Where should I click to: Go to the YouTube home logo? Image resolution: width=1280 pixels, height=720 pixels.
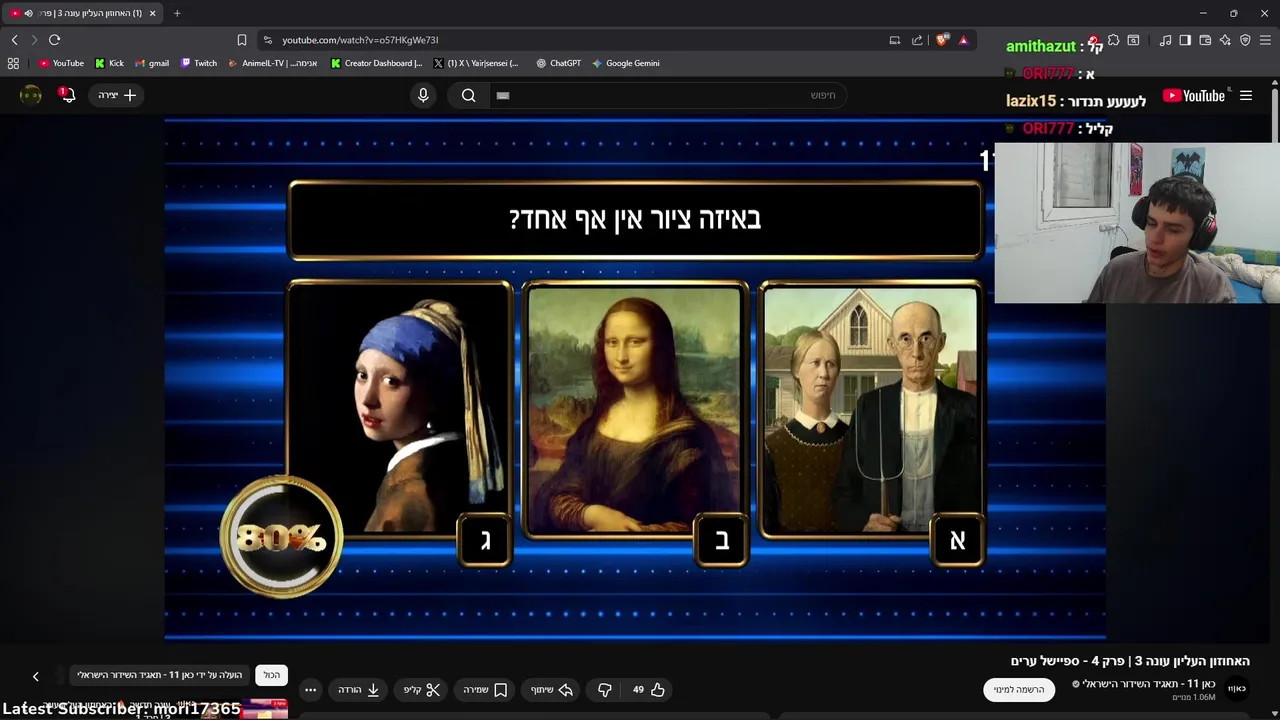[x=1194, y=96]
